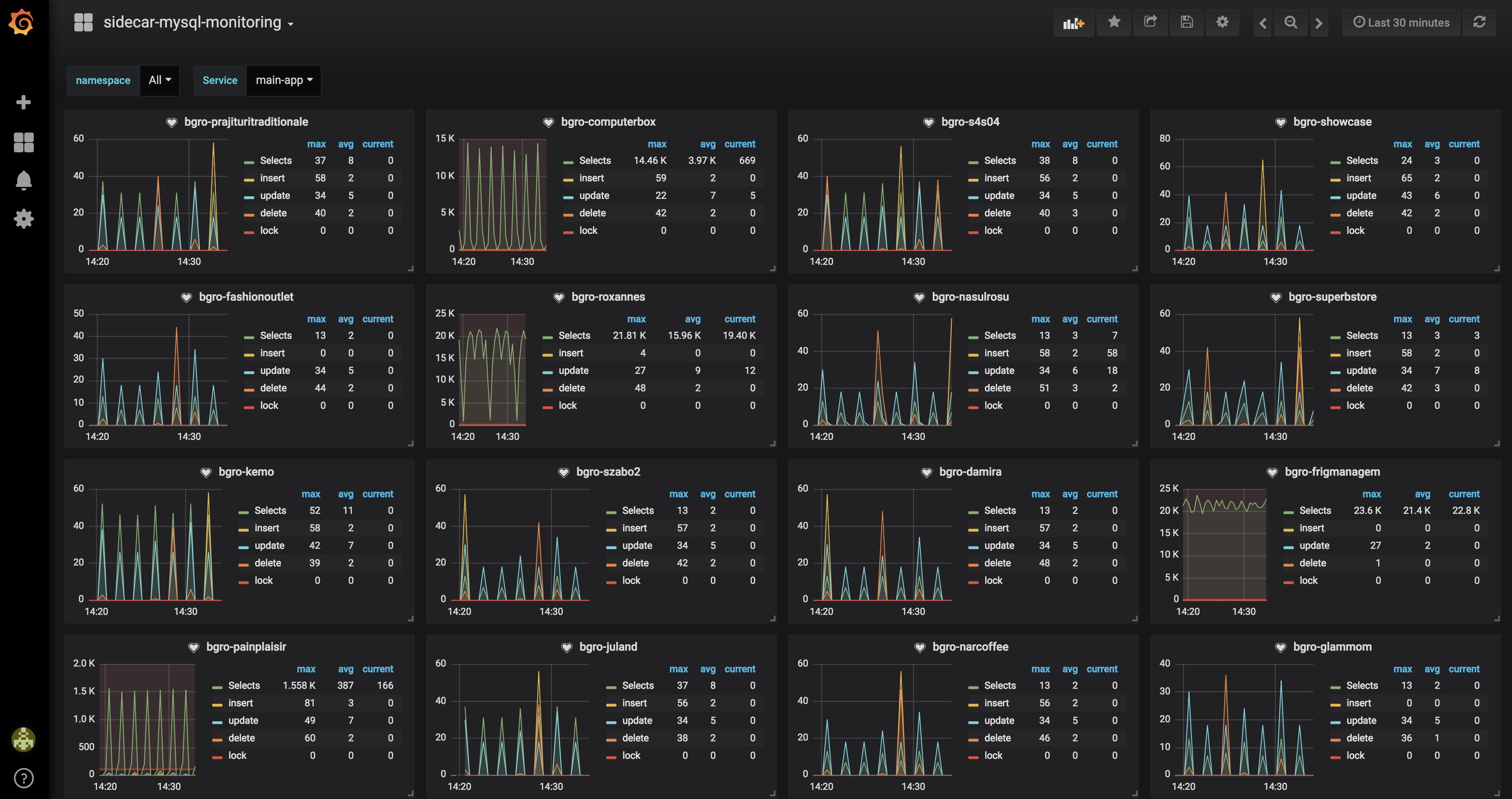Toggle insert series in bgro-showcase legend
Viewport: 1512px width, 799px height.
1358,179
